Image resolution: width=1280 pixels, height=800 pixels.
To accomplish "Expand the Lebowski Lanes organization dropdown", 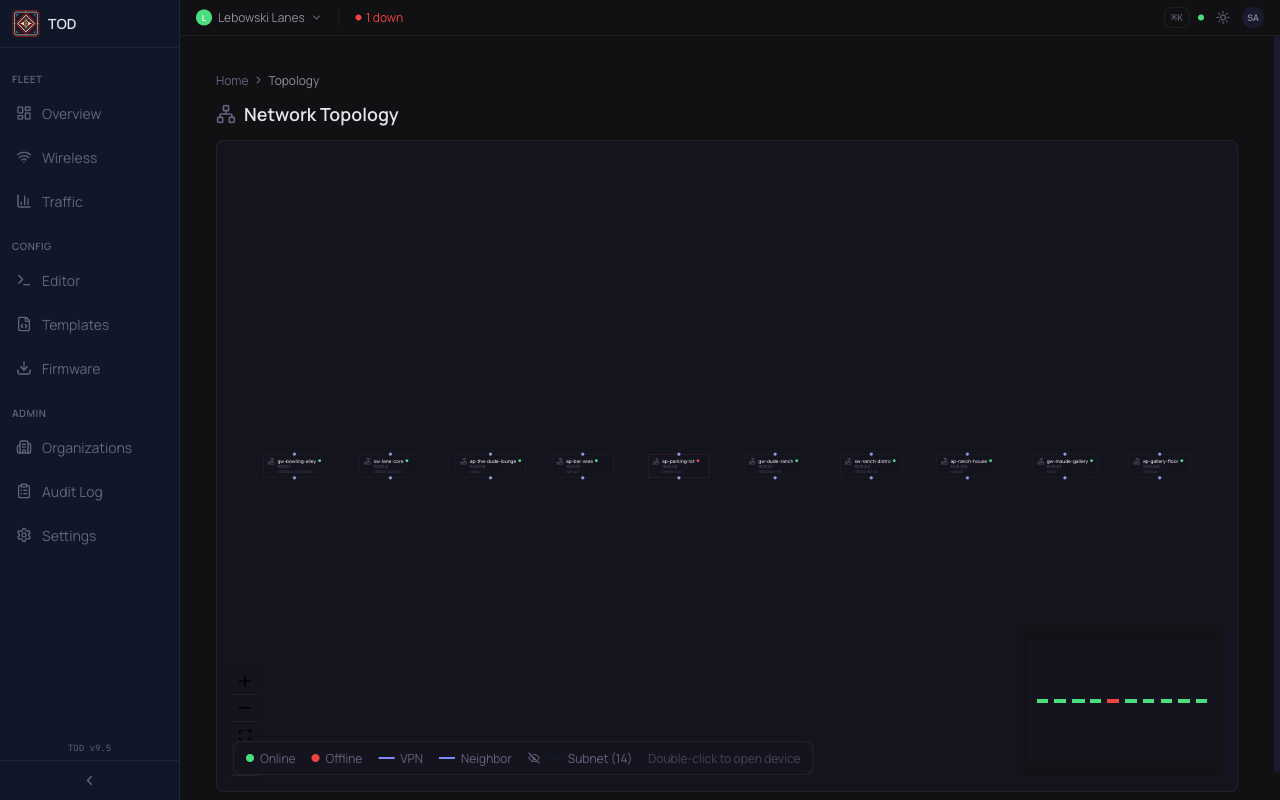I will pos(260,17).
